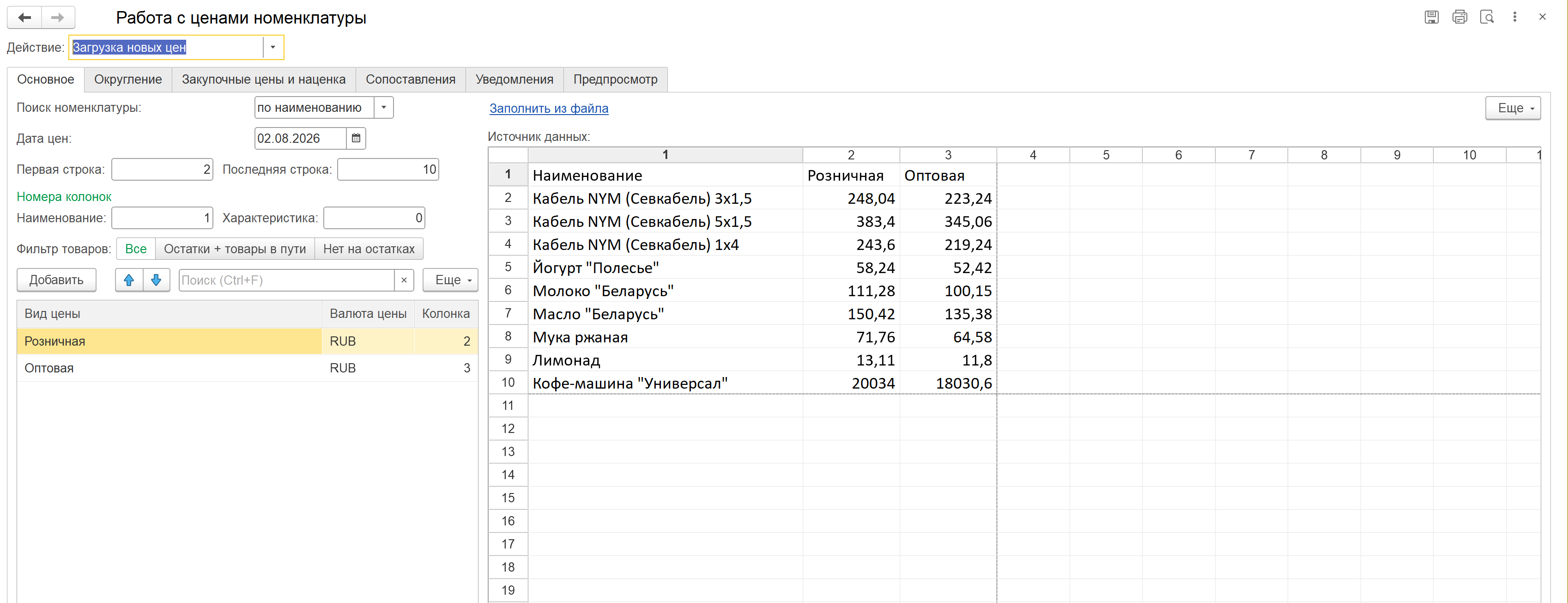1568x603 pixels.
Task: Move the price type row up
Action: [x=129, y=280]
